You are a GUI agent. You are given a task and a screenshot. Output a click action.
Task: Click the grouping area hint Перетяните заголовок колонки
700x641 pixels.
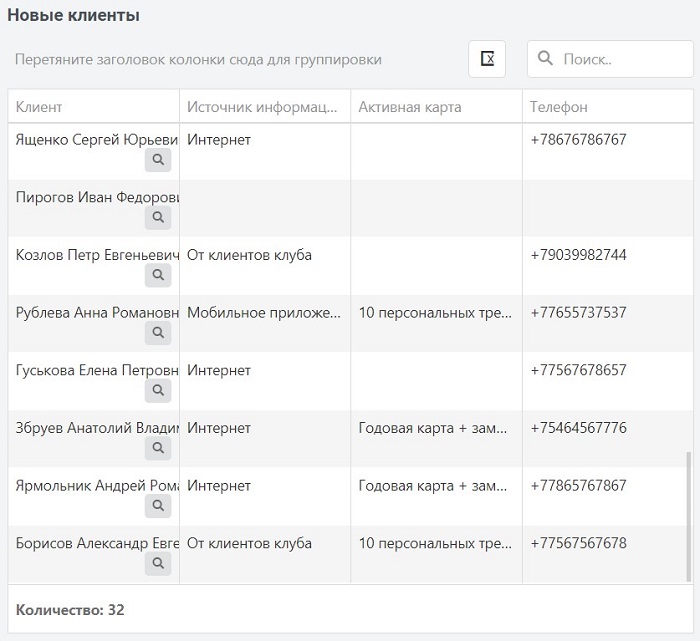pos(198,60)
